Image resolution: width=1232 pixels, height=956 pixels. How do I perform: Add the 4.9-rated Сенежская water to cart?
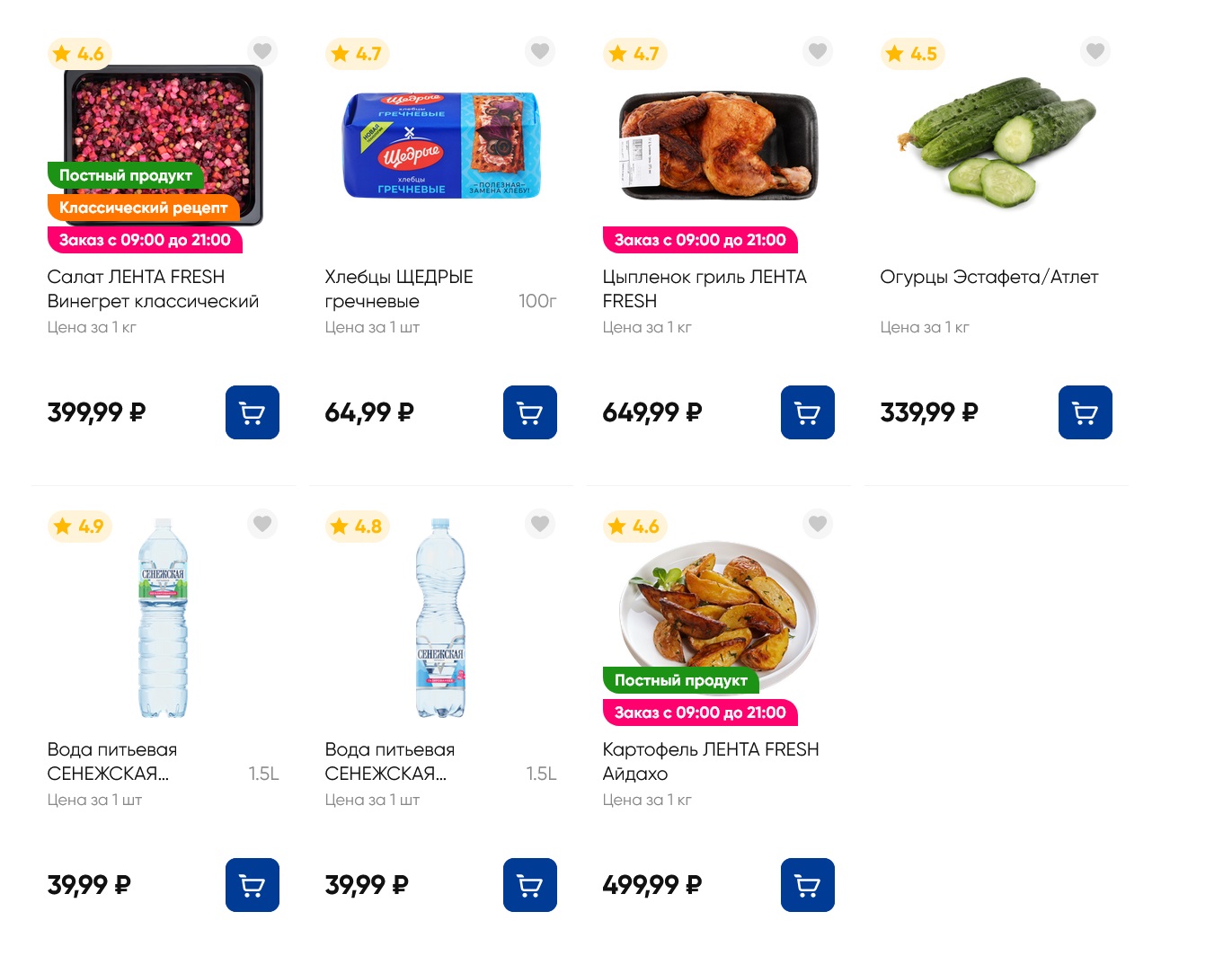click(x=252, y=885)
